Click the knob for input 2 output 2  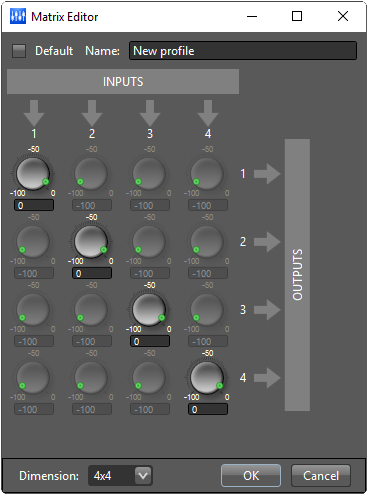[x=91, y=242]
